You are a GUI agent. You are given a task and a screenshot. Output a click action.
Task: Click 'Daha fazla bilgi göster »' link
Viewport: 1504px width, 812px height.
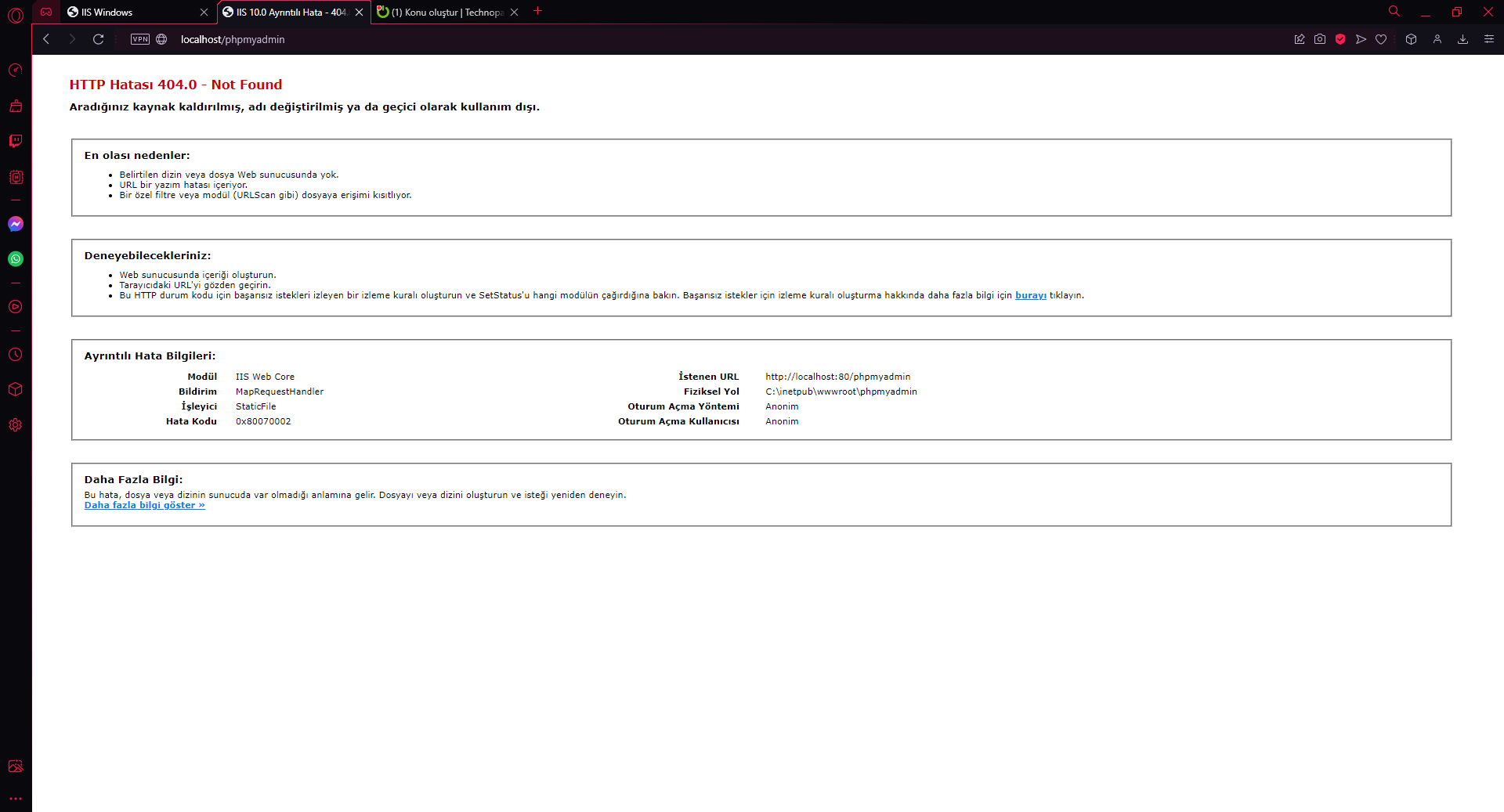click(x=144, y=505)
